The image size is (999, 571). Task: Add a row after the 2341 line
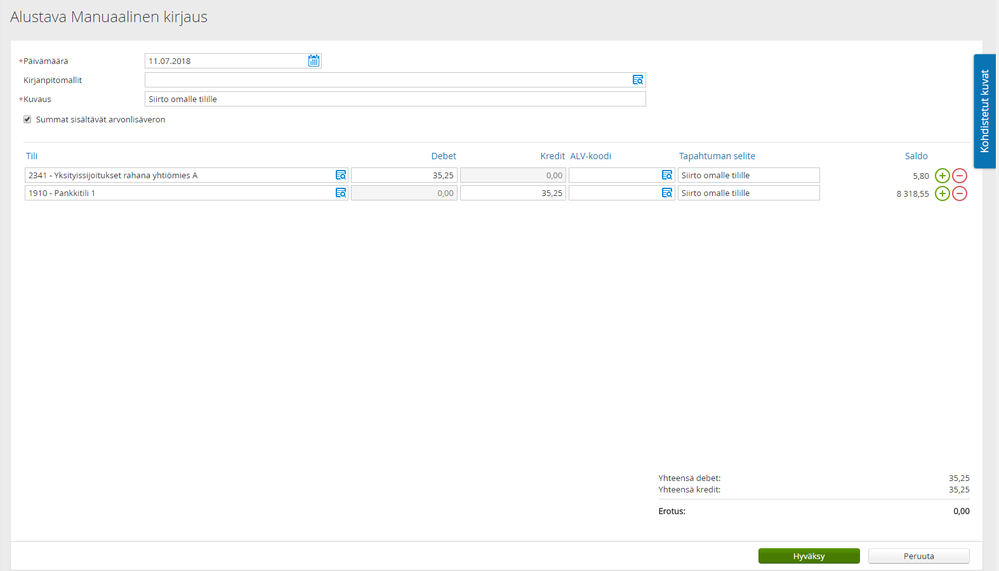[x=942, y=176]
